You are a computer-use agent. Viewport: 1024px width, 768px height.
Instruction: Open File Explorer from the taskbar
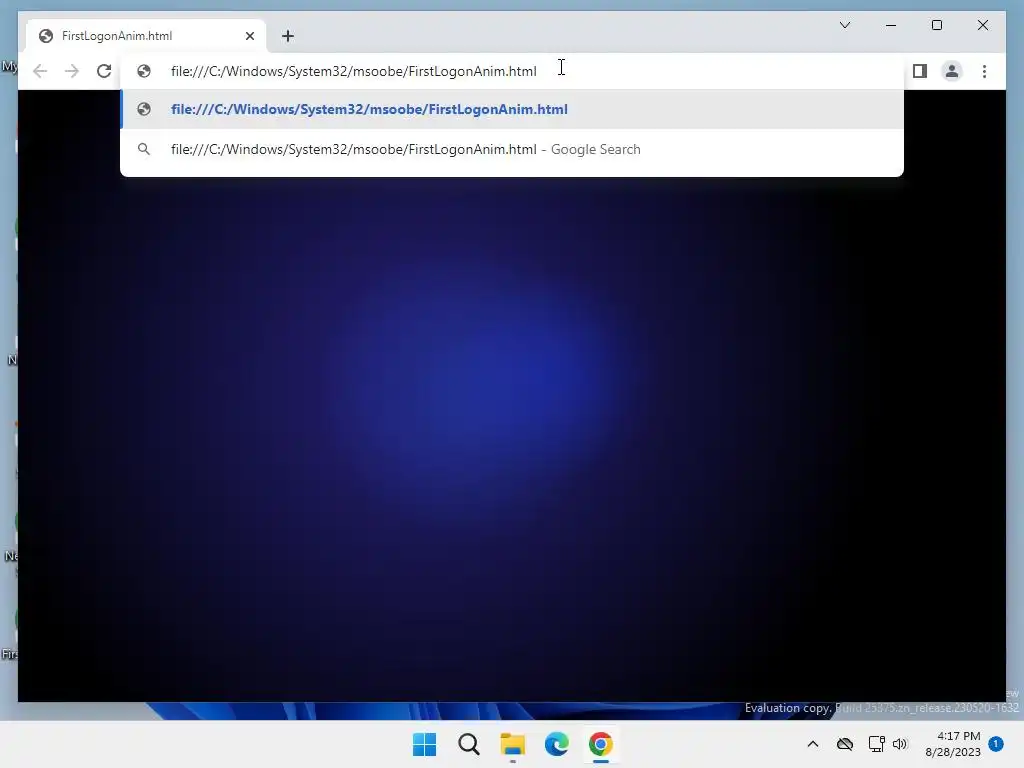(x=513, y=744)
